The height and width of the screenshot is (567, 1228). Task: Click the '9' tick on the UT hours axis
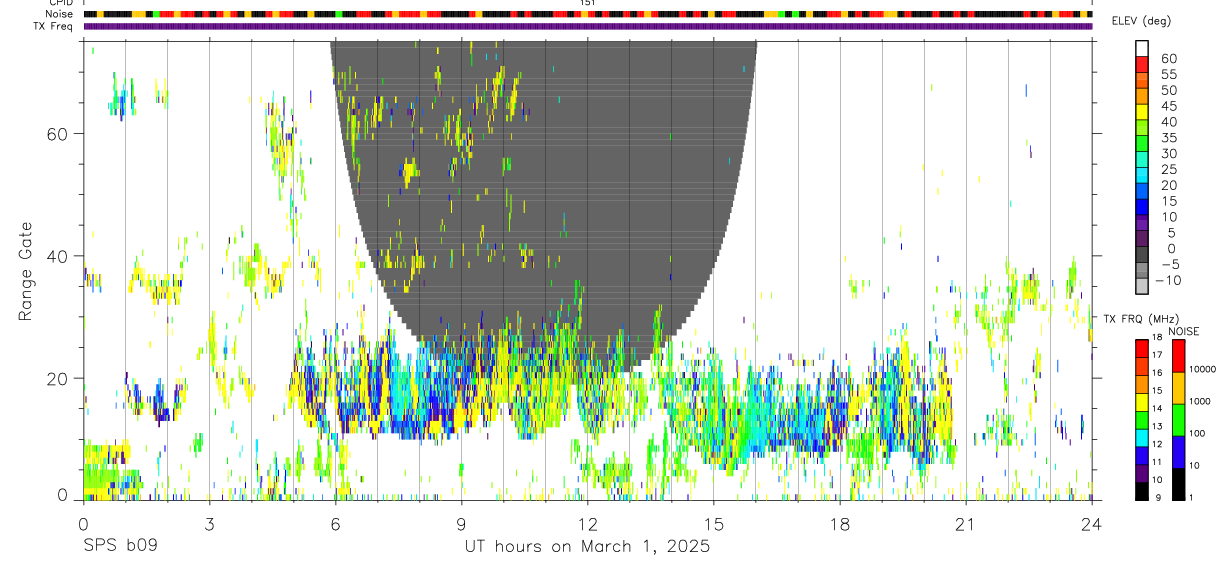pyautogui.click(x=461, y=523)
